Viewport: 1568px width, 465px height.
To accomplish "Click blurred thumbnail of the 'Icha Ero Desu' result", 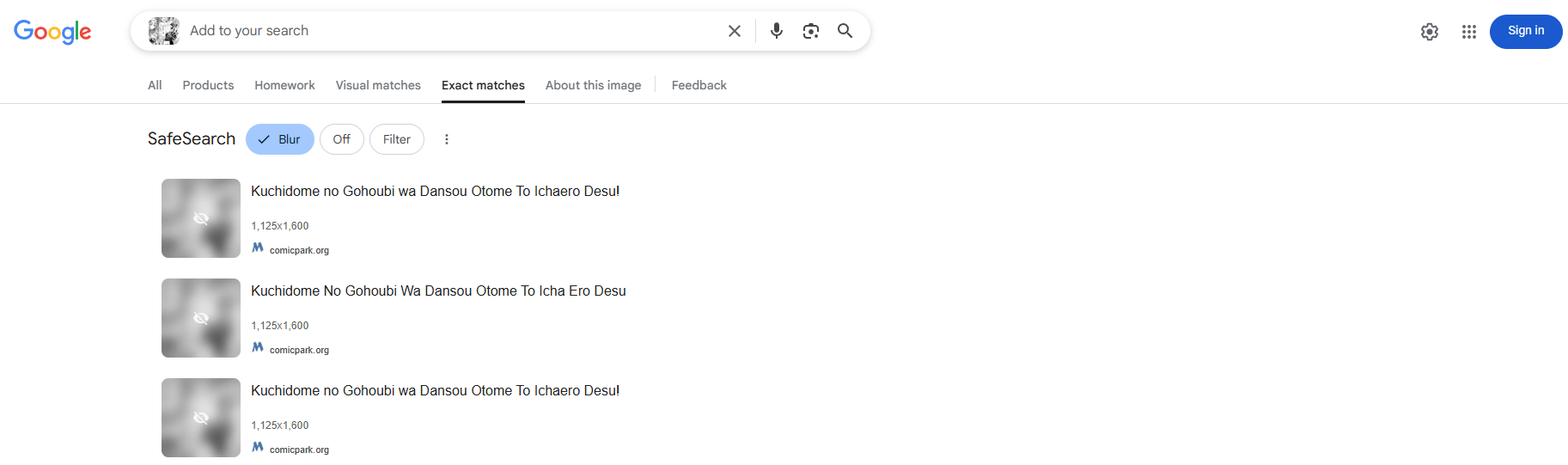I will [x=201, y=318].
